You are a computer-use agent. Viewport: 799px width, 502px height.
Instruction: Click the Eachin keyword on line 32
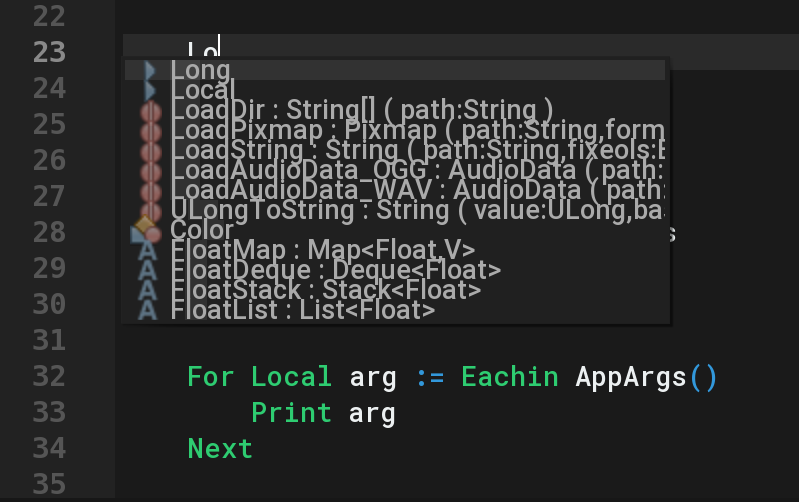tap(510, 377)
